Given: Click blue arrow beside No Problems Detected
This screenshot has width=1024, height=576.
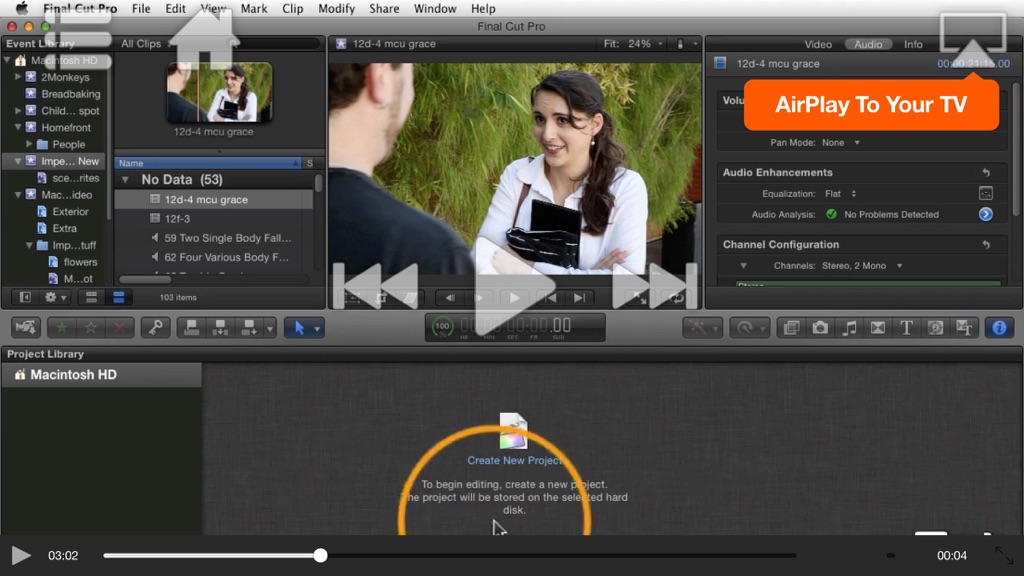Looking at the screenshot, I should click(985, 214).
